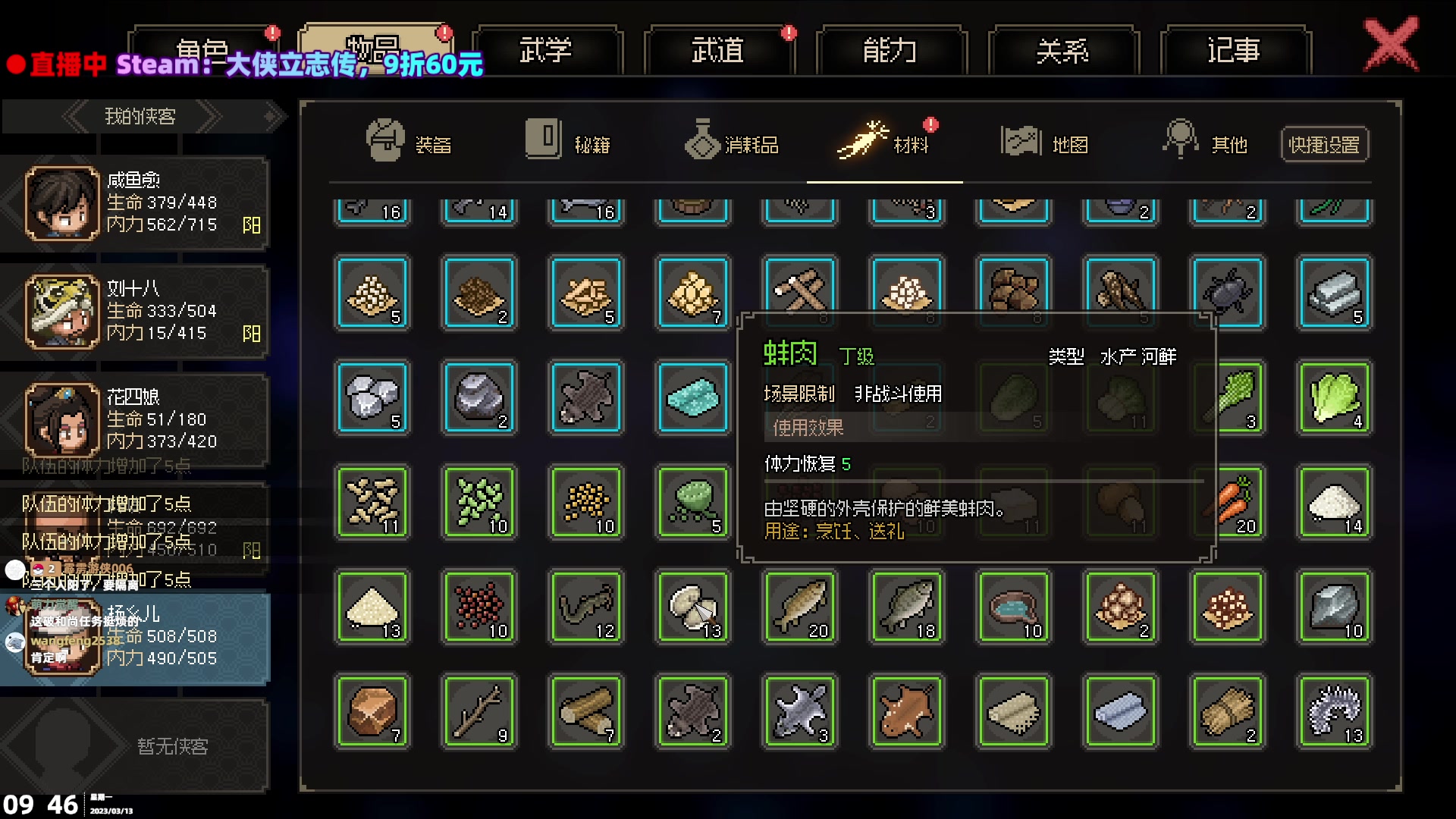Open the 装备 equipment category
Viewport: 1456px width, 819px height.
(408, 143)
